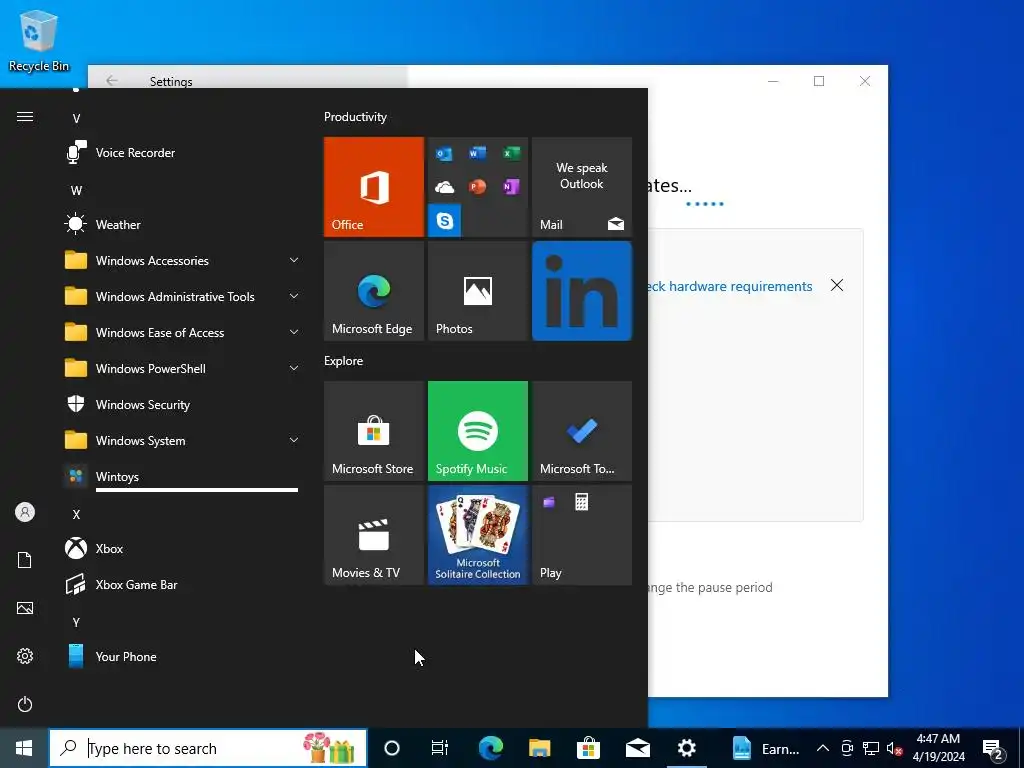Go back in Settings window
Image resolution: width=1024 pixels, height=768 pixels.
click(x=112, y=80)
